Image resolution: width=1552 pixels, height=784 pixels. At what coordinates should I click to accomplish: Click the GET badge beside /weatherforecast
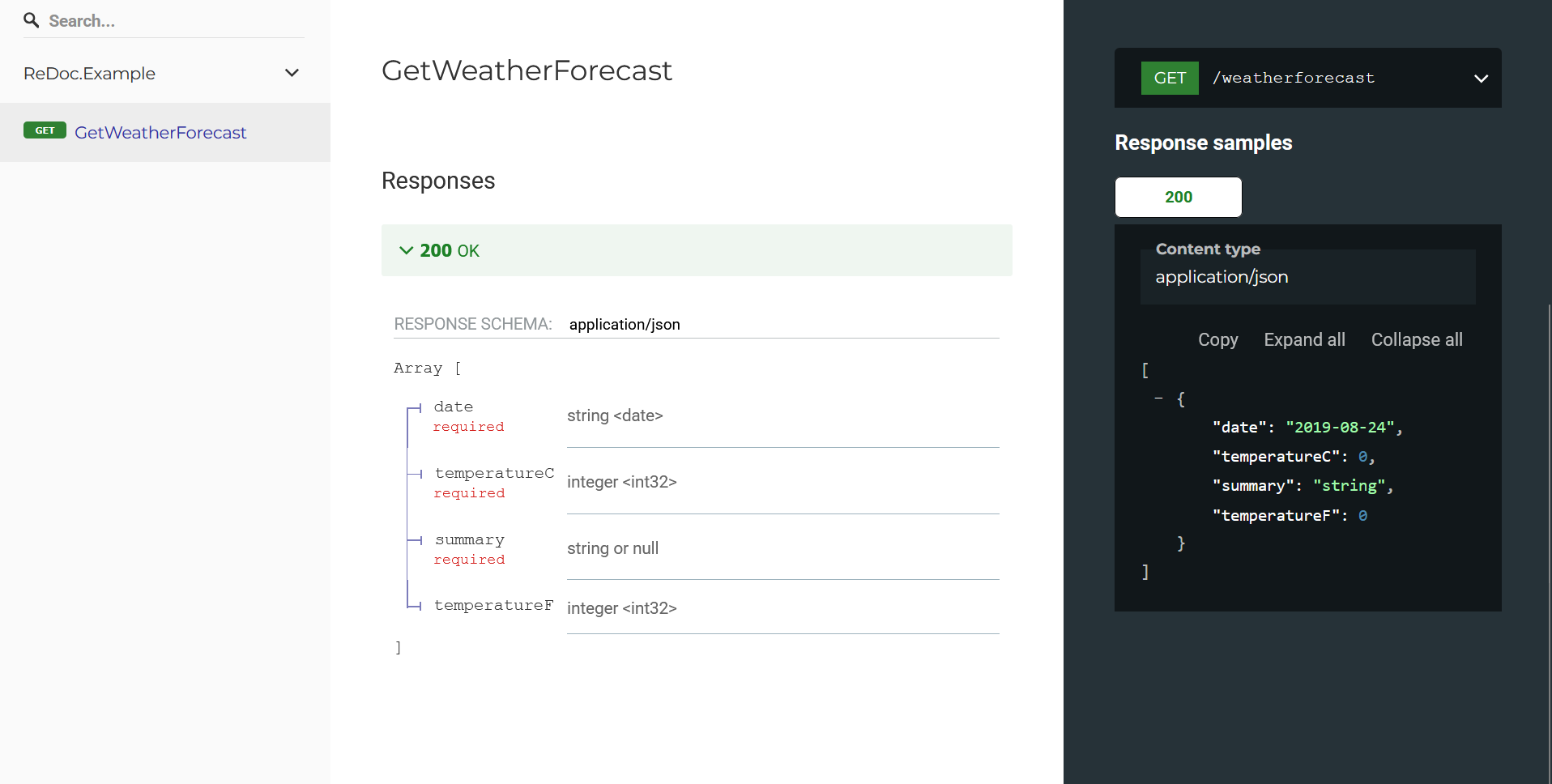point(1169,78)
